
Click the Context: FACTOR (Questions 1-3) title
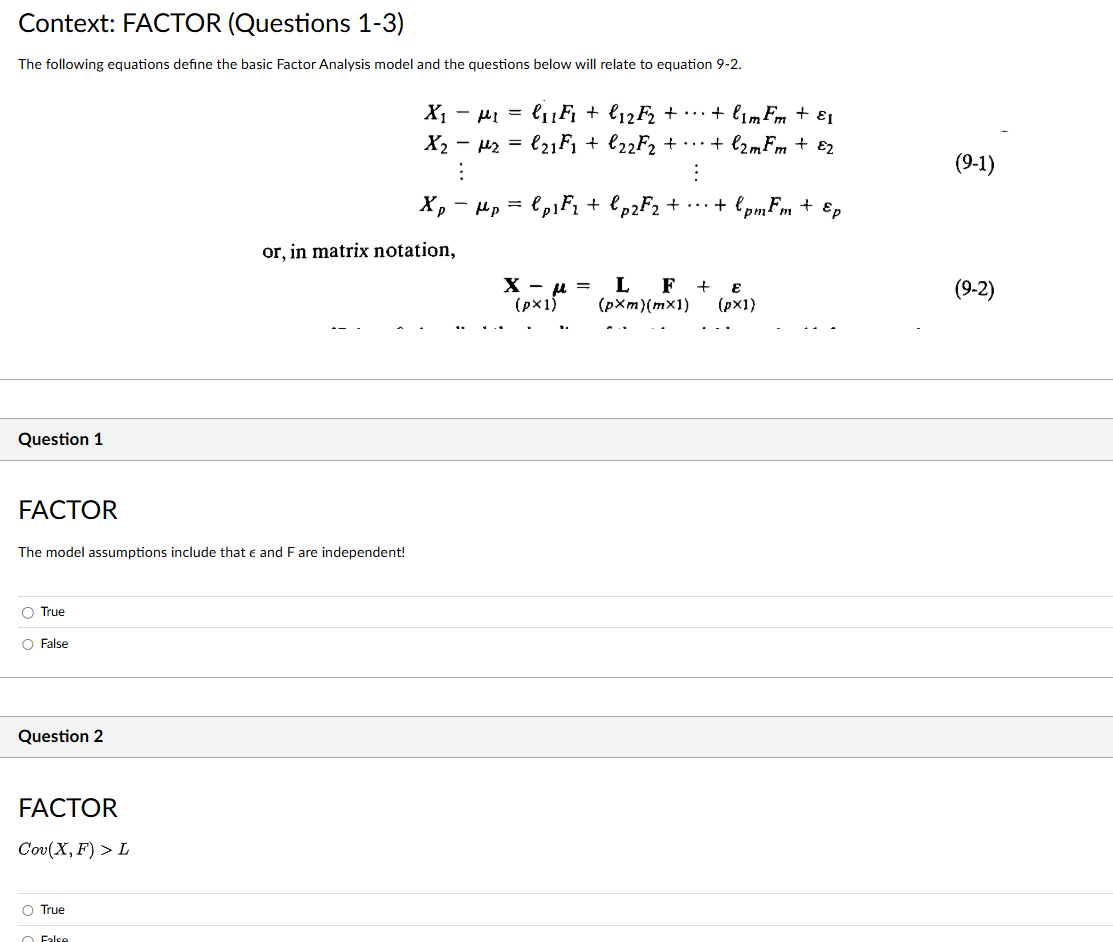pos(211,23)
